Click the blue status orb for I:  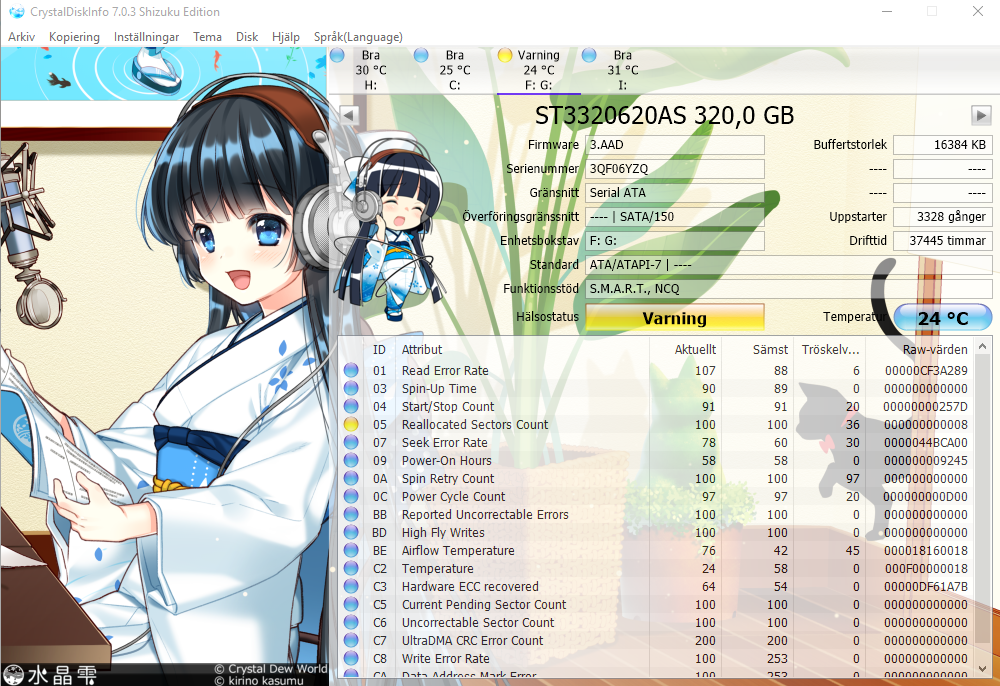point(589,55)
